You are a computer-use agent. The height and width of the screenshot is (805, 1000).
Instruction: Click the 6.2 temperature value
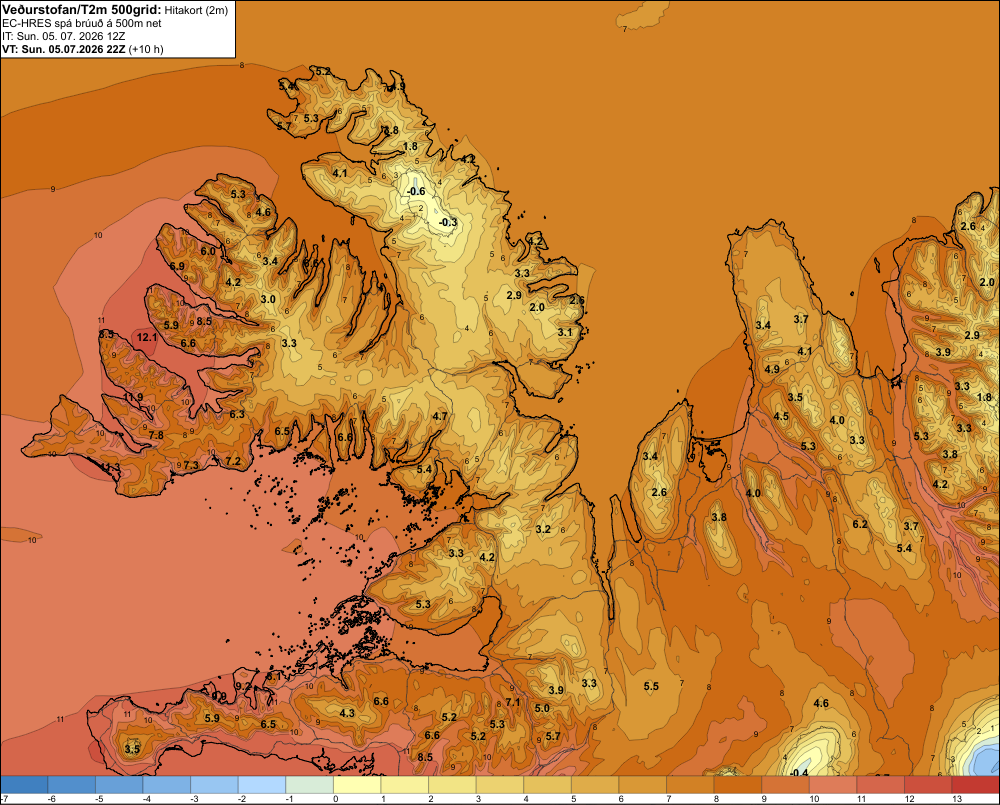click(860, 524)
